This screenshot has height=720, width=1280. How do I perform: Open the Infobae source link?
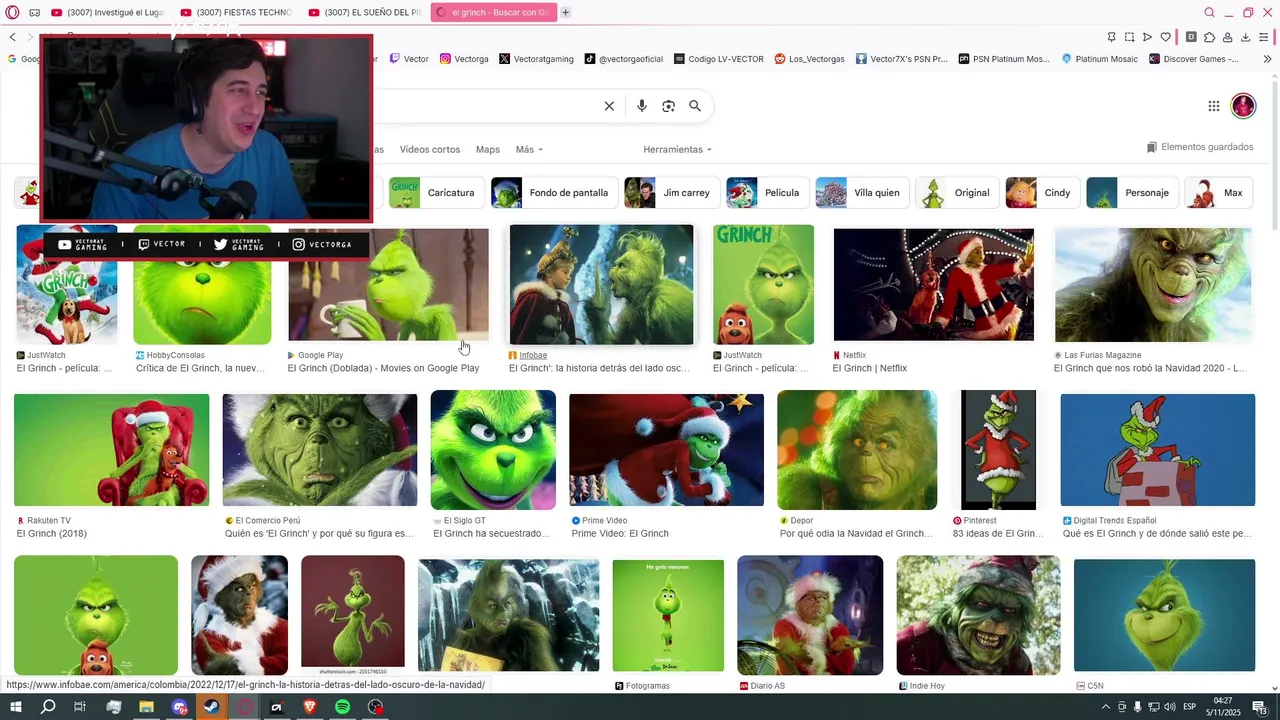(533, 355)
